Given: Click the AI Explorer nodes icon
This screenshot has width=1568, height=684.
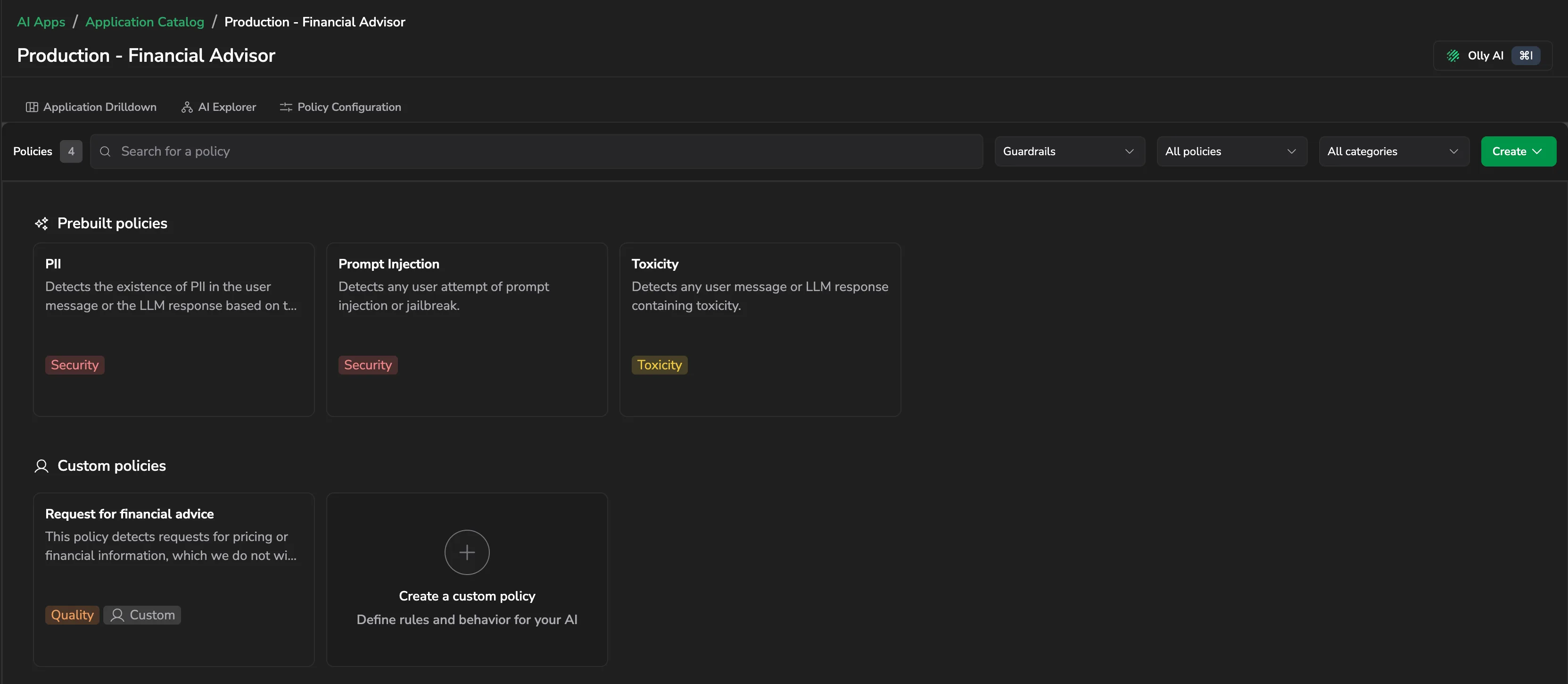Looking at the screenshot, I should click(187, 107).
